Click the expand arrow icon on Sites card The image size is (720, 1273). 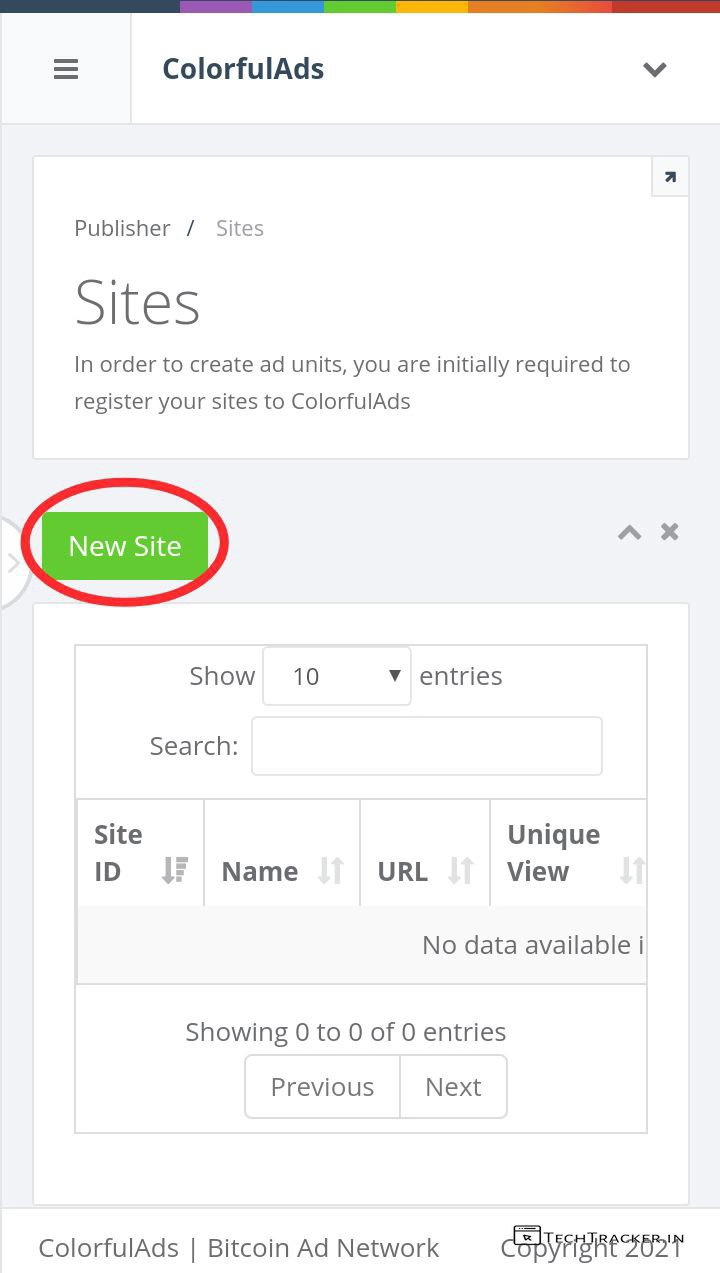pos(669,177)
